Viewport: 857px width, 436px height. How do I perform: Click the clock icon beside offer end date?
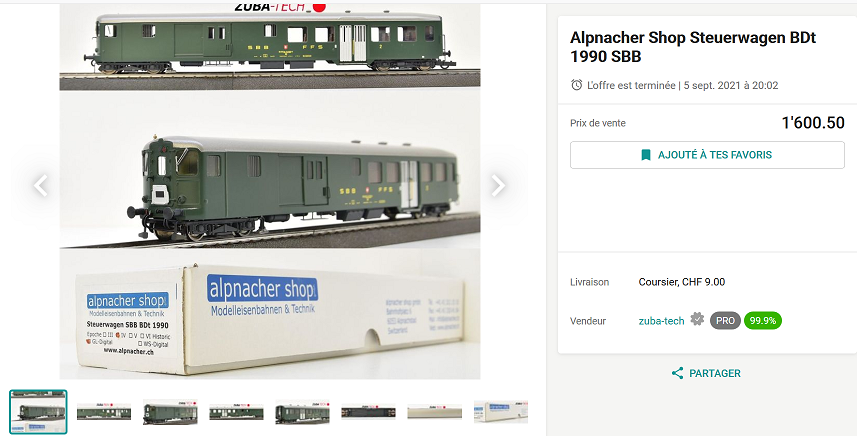pyautogui.click(x=577, y=85)
